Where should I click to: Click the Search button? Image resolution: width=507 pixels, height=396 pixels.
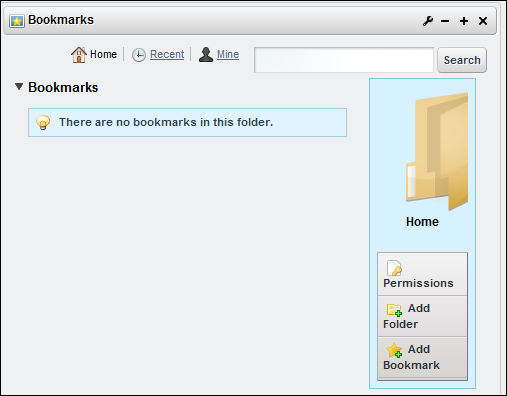click(462, 60)
